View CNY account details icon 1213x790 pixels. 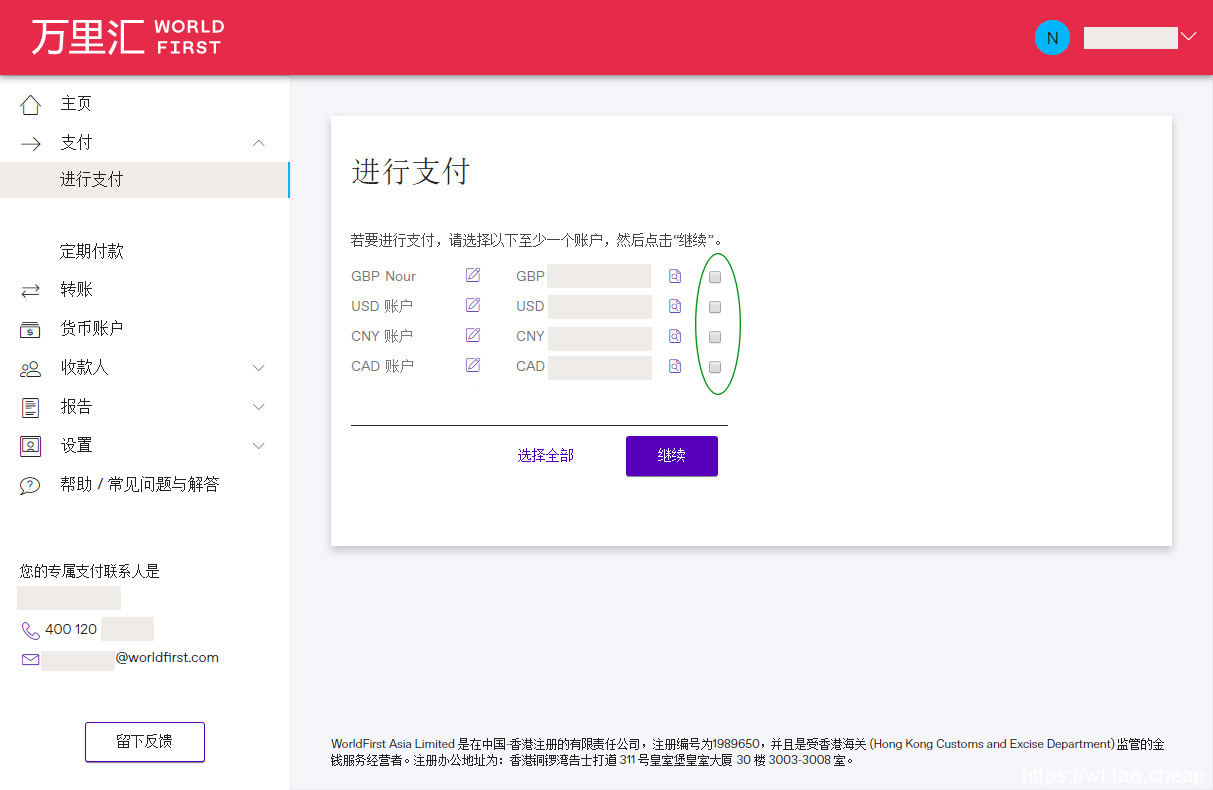pyautogui.click(x=675, y=337)
